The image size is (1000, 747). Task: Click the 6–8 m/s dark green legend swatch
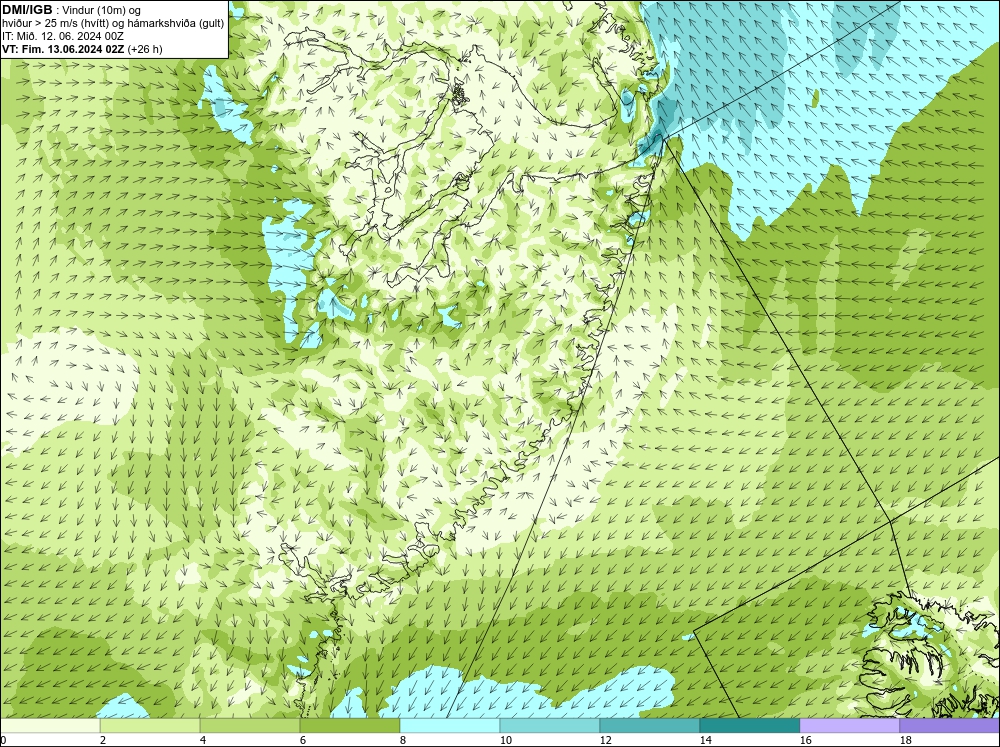350,725
